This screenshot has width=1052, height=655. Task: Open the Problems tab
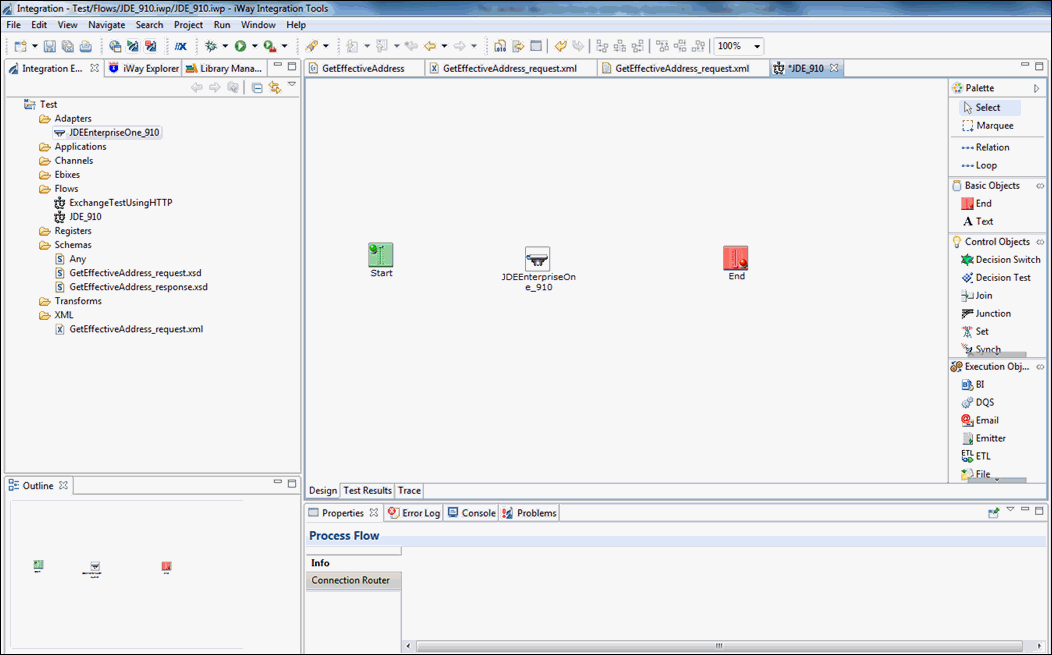(529, 513)
